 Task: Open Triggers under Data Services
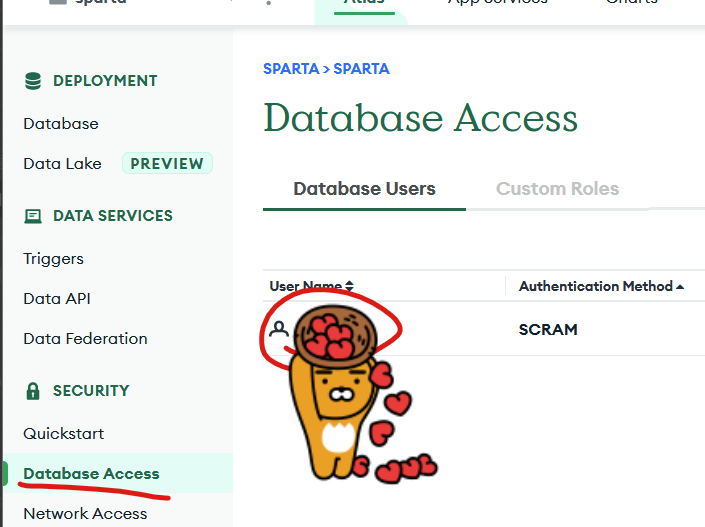pyautogui.click(x=54, y=259)
